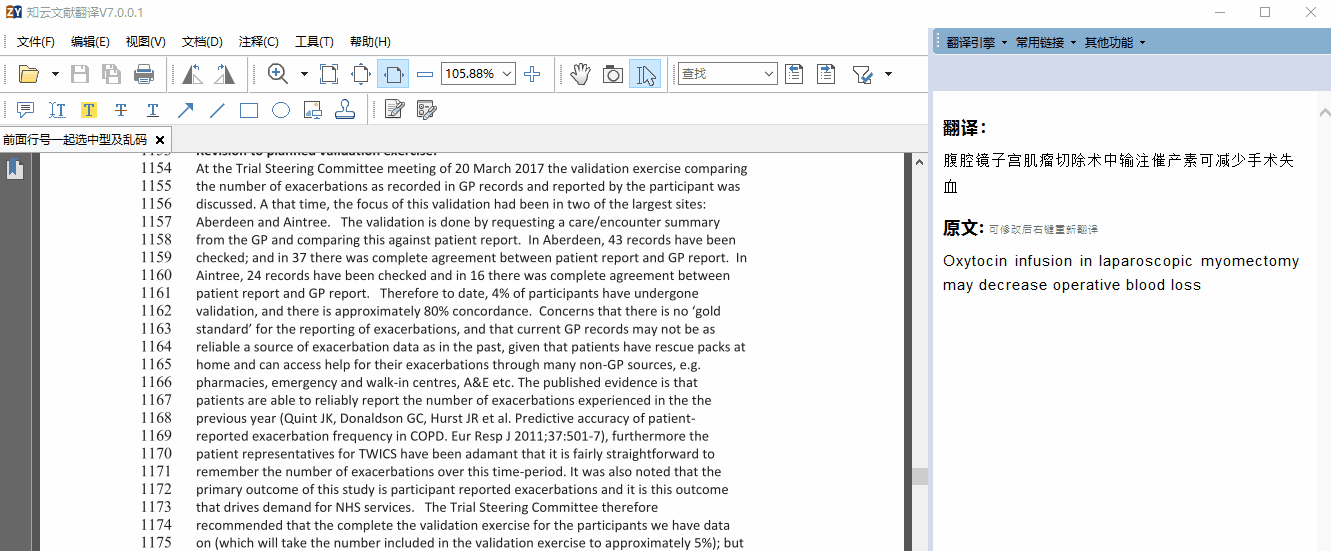Collapse translation panel with top-right chevron
Screen dimensions: 1331x551
1324,112
